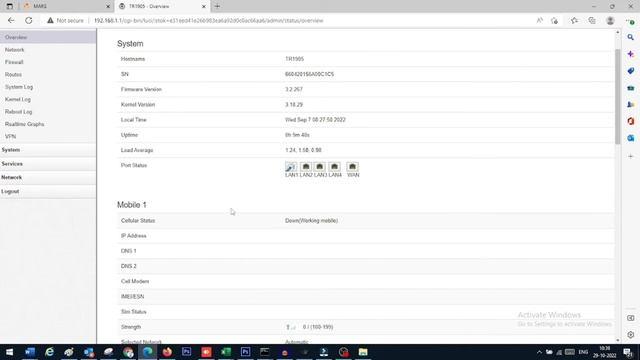
Task: Open Edge sidebar settings gear
Action: (631, 335)
